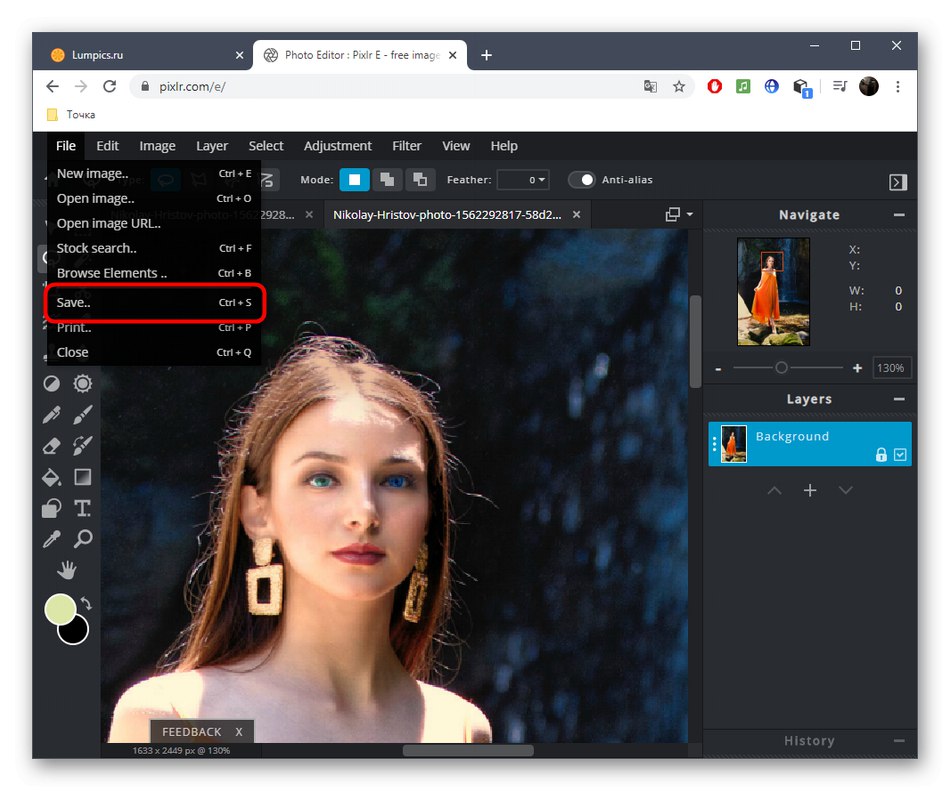Zoom out with Navigate minus button

(718, 369)
